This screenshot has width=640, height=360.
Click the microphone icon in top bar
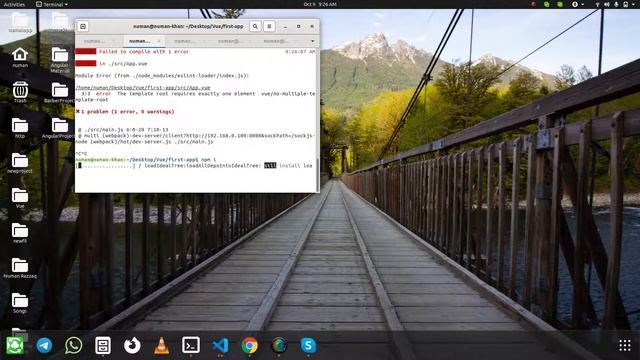(616, 4)
